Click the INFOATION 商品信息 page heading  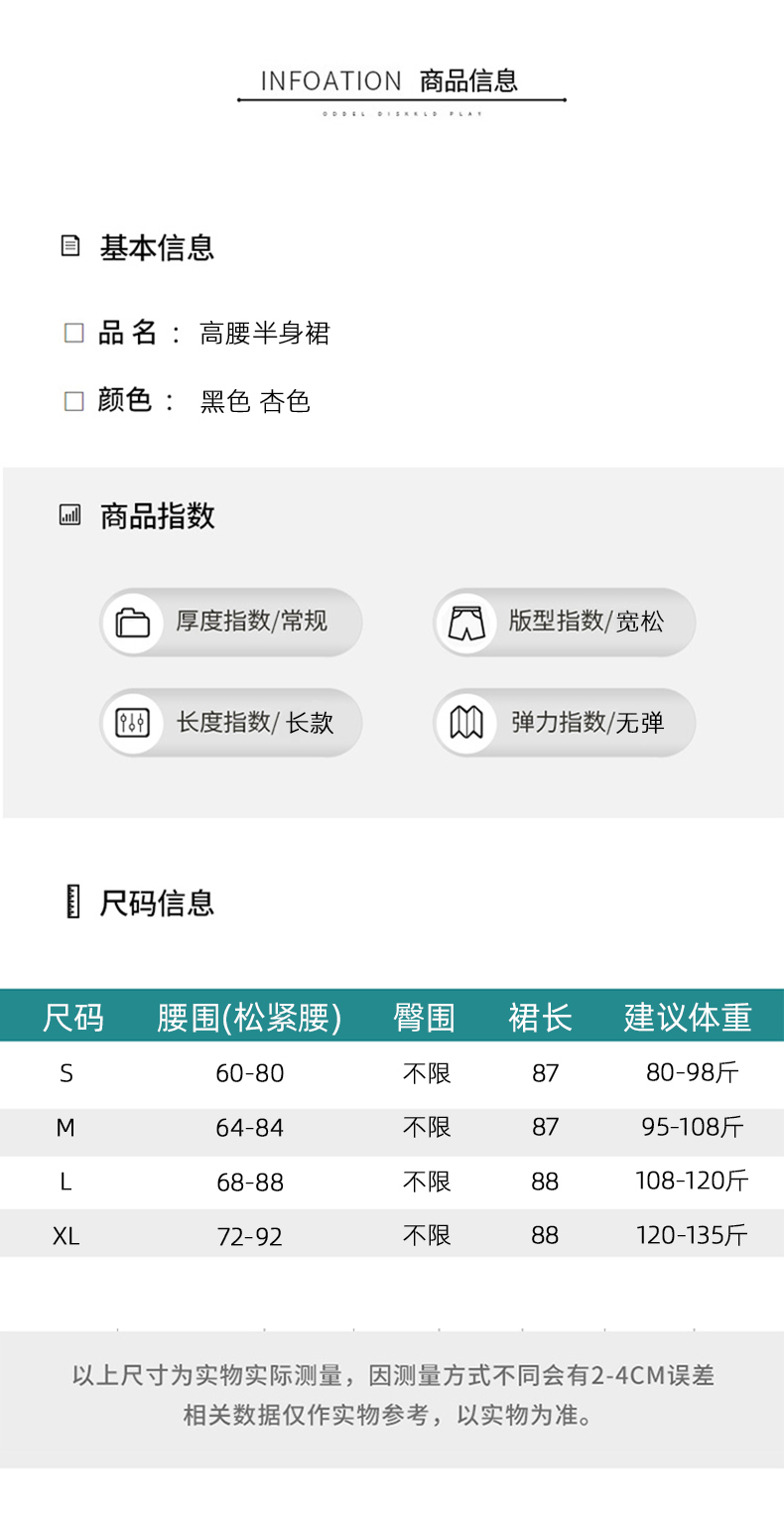tap(389, 81)
